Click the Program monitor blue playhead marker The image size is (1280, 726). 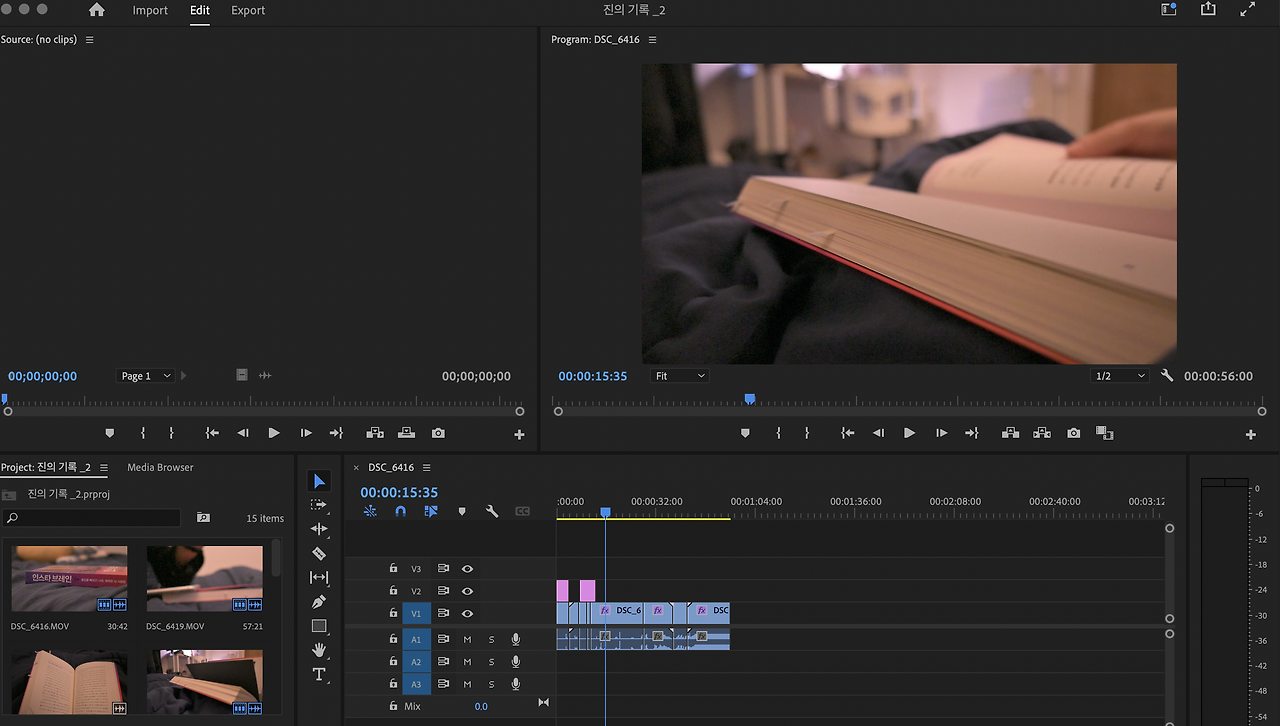tap(749, 399)
